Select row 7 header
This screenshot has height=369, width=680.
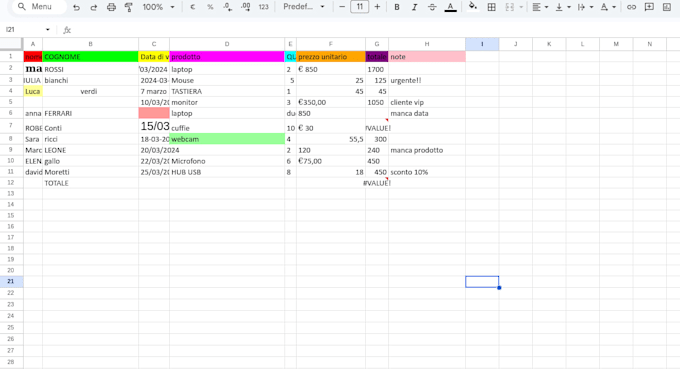click(x=11, y=126)
